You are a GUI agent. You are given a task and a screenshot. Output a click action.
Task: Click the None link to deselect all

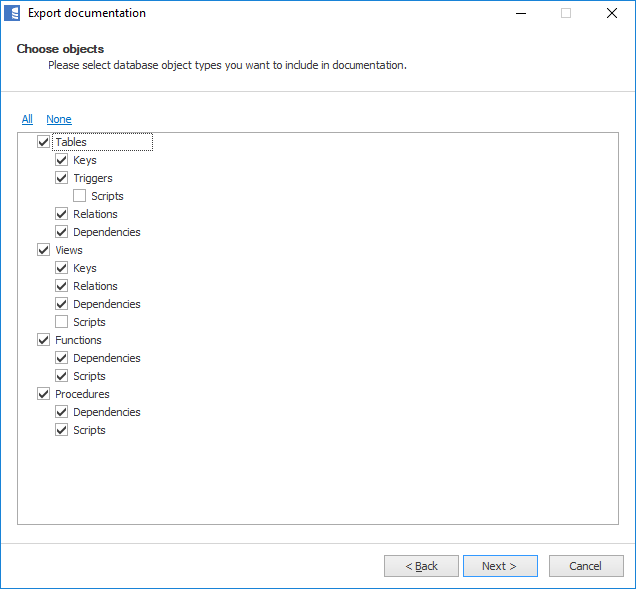tap(59, 119)
